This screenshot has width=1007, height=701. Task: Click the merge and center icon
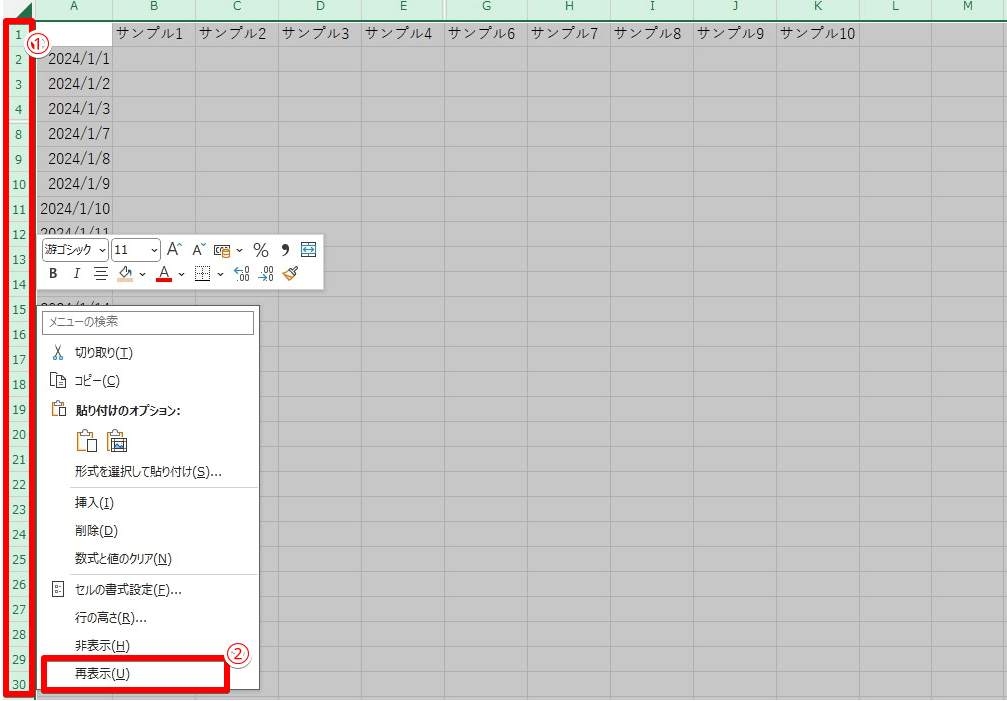point(308,250)
